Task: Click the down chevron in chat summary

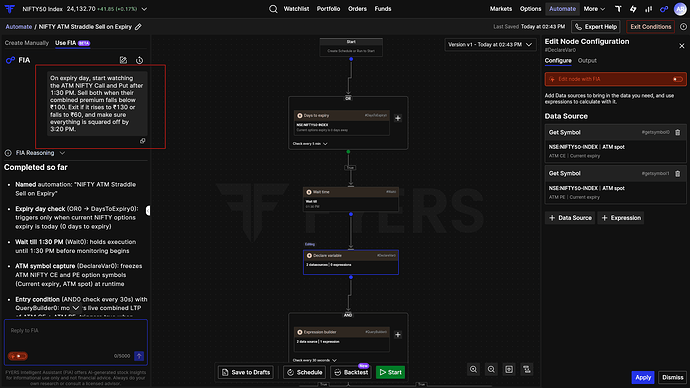Action: coord(76,308)
